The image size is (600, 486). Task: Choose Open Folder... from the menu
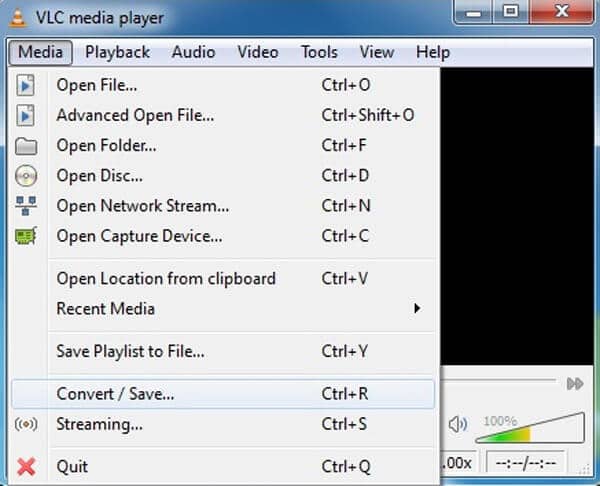223,146
